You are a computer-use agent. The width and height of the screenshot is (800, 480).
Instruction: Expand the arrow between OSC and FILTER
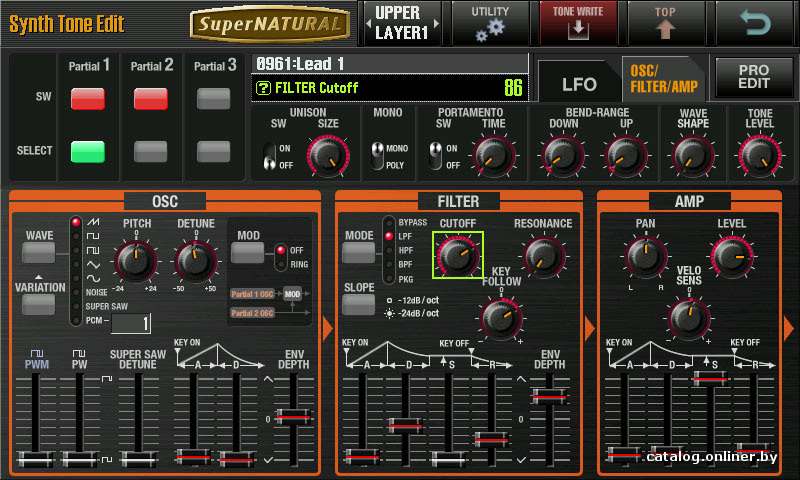point(328,329)
